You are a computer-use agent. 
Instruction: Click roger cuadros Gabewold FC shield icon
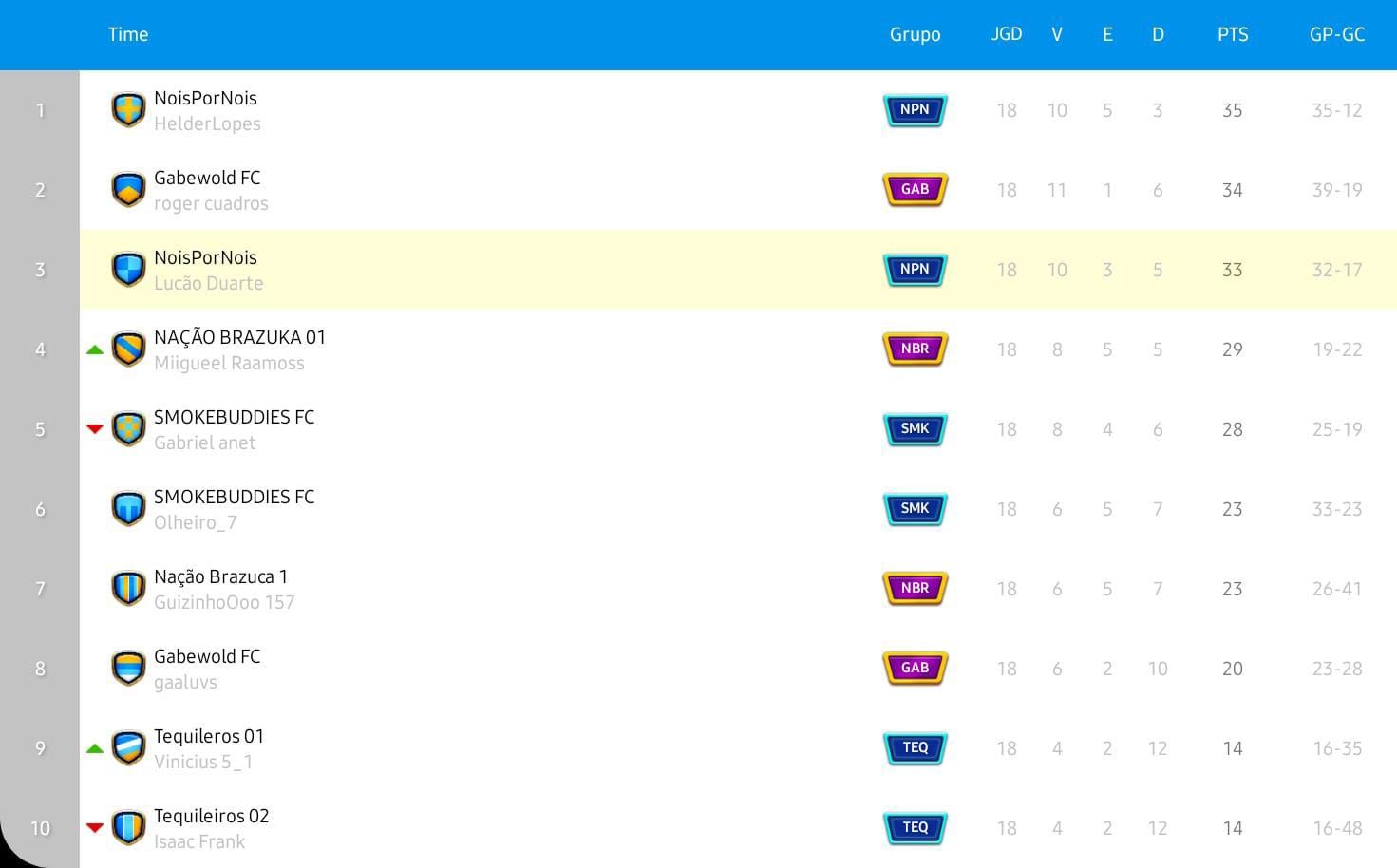(128, 190)
